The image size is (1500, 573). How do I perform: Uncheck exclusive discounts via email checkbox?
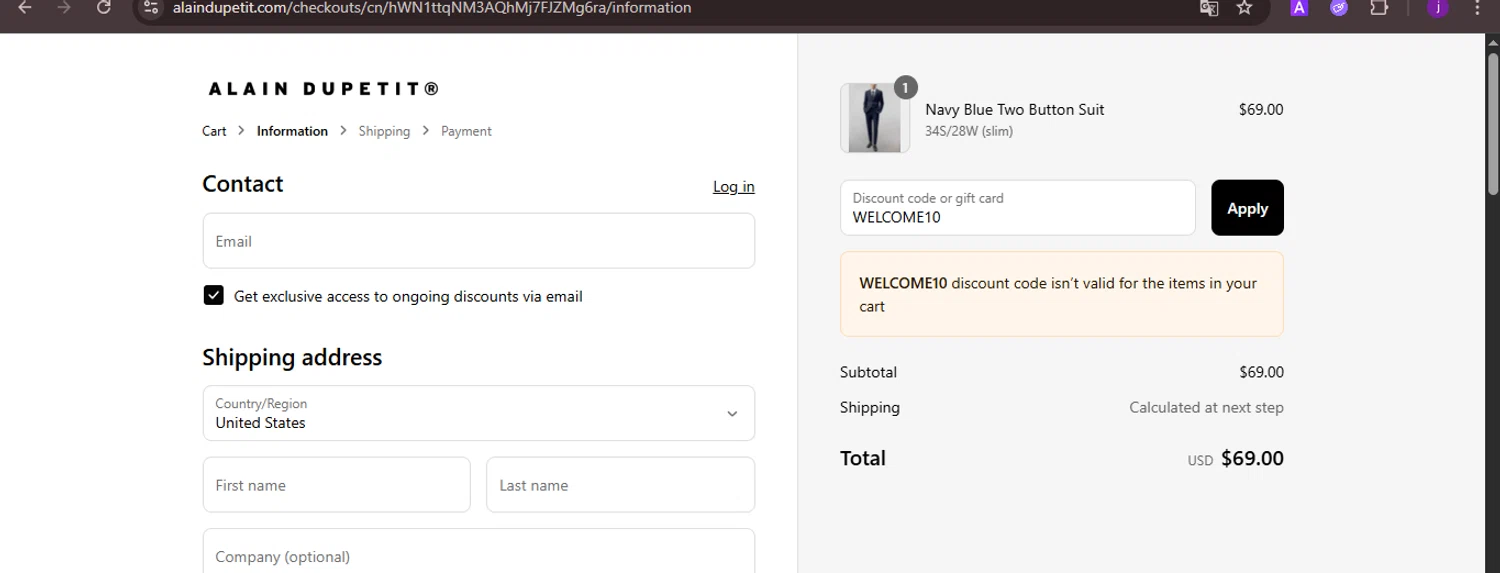click(x=213, y=295)
